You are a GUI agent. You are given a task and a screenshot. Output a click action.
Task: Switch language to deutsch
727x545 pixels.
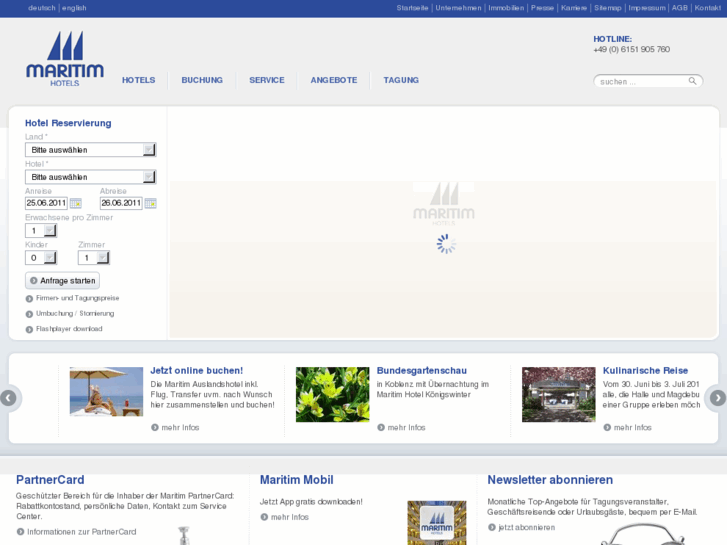pos(42,8)
